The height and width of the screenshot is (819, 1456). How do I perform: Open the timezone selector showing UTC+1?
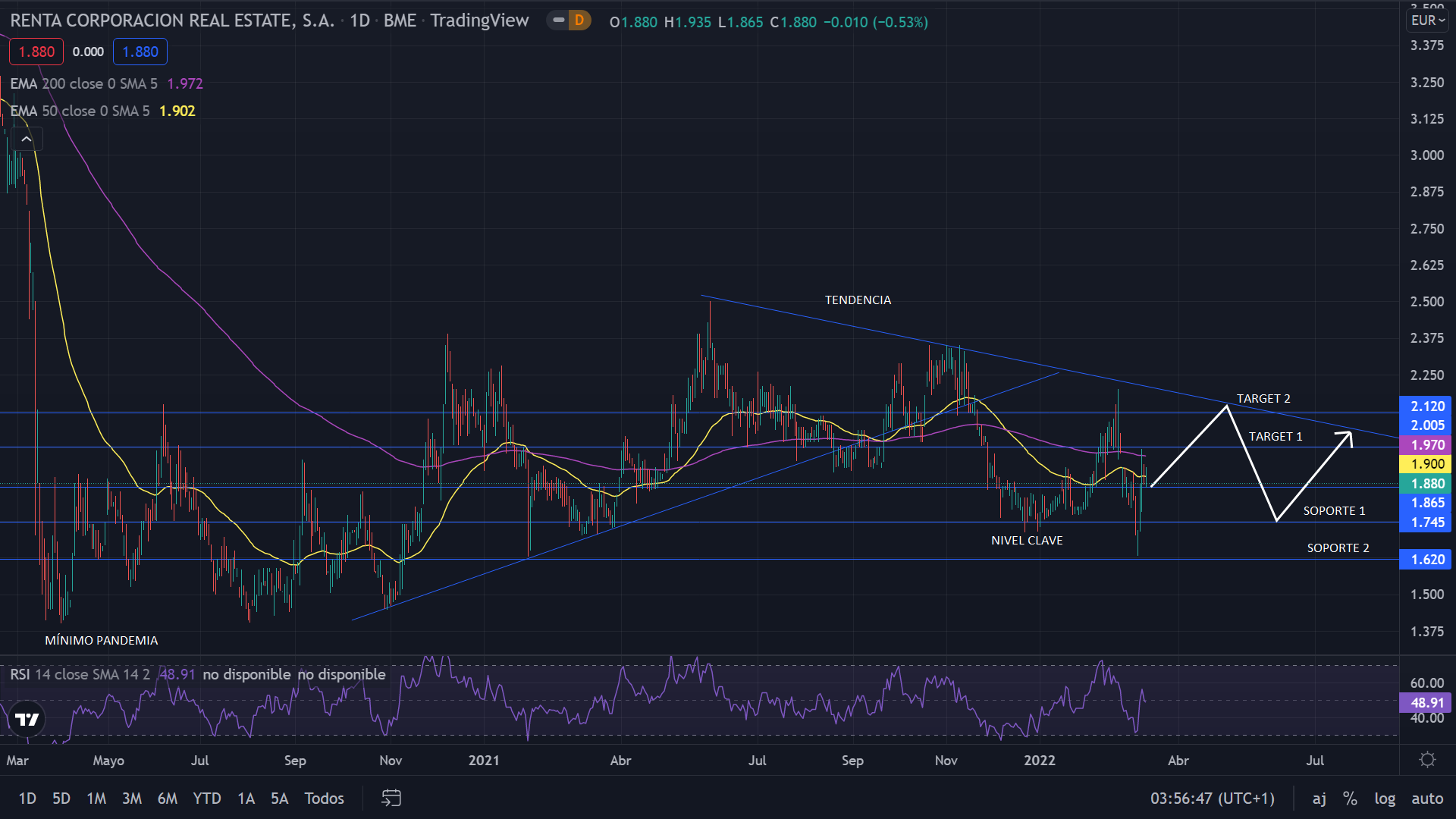[x=1212, y=798]
